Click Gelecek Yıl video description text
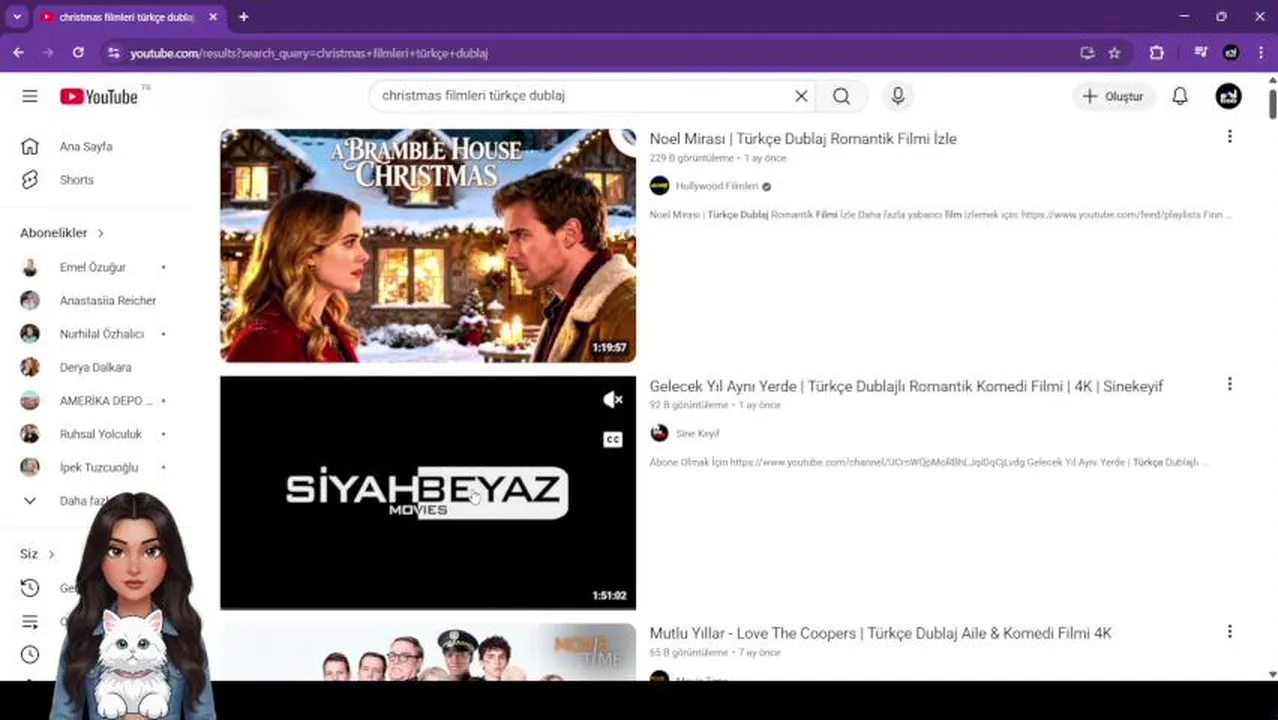 pyautogui.click(x=929, y=462)
